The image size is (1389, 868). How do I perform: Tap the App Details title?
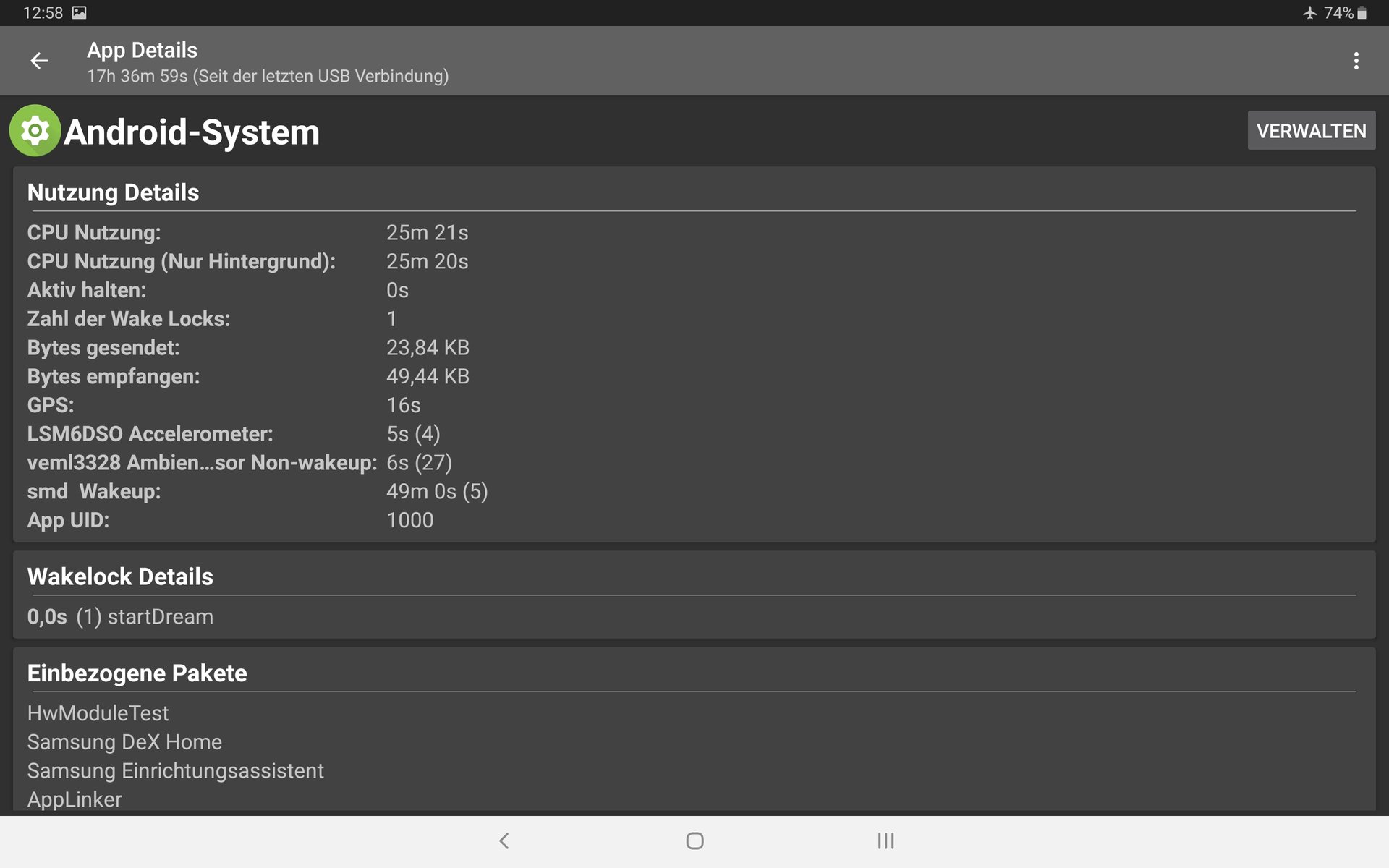[x=142, y=50]
